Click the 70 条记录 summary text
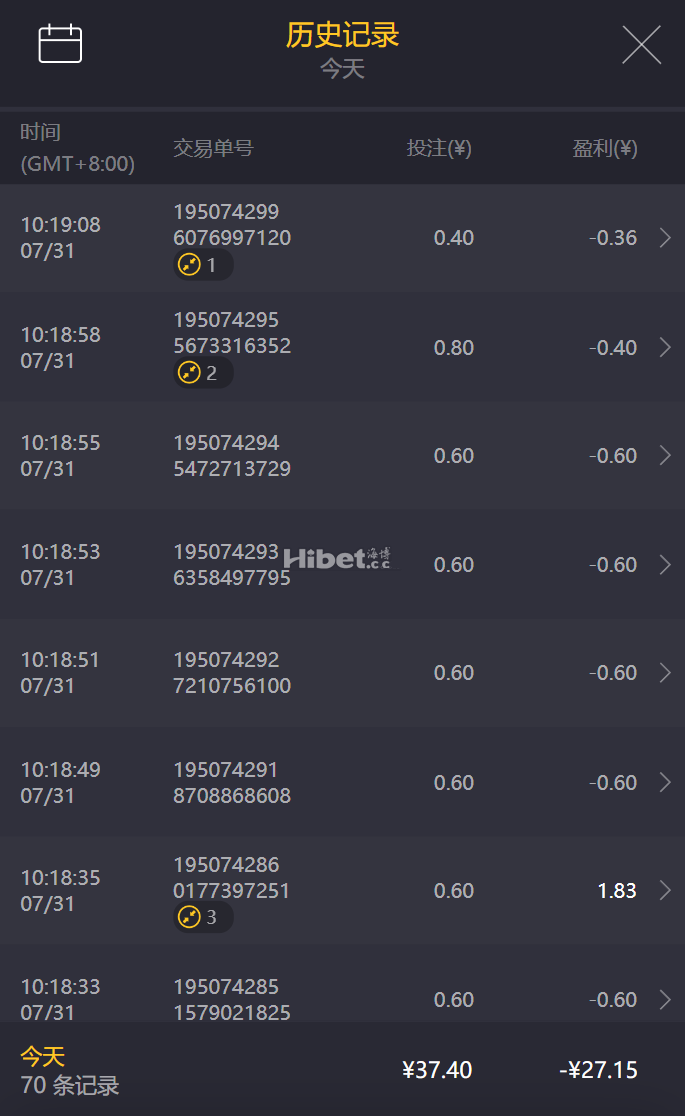 click(70, 1085)
